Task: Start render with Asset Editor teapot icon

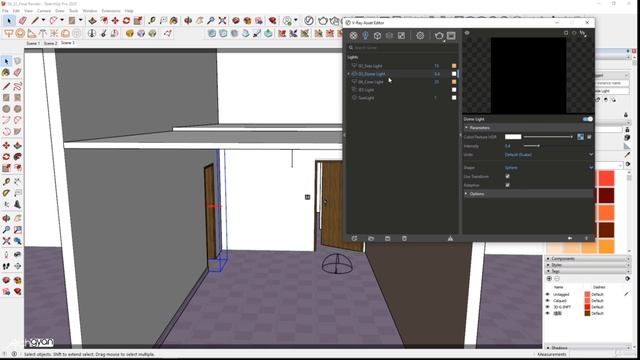Action: 439,36
